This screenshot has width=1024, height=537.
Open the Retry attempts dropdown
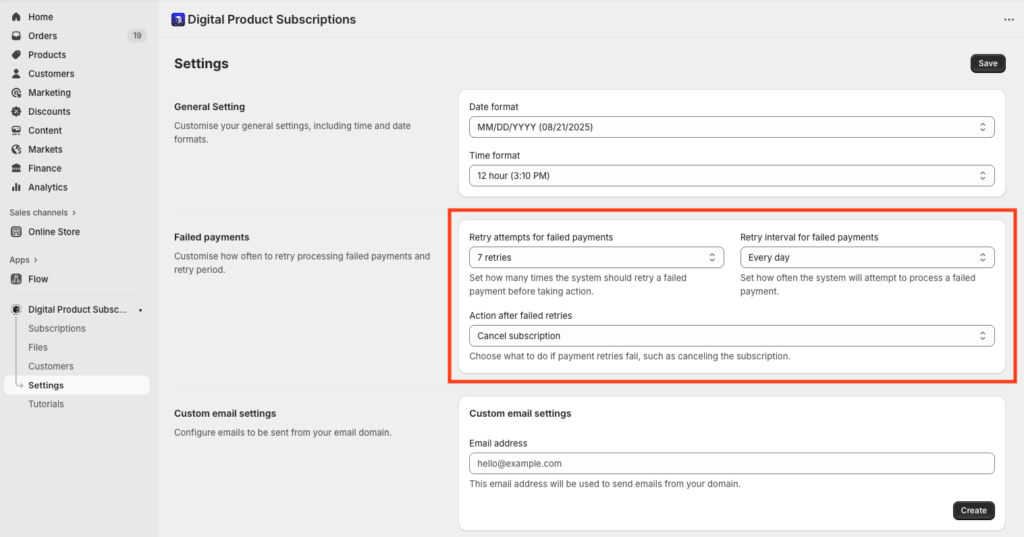pyautogui.click(x=596, y=257)
